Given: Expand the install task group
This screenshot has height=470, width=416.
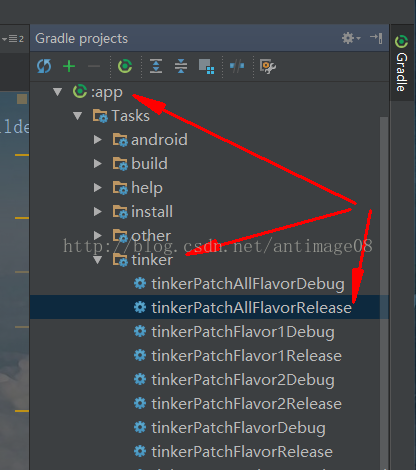Looking at the screenshot, I should 97,212.
